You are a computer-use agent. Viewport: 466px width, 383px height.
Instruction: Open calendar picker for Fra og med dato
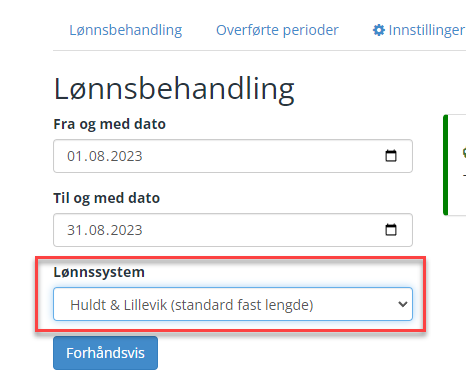[x=391, y=156]
